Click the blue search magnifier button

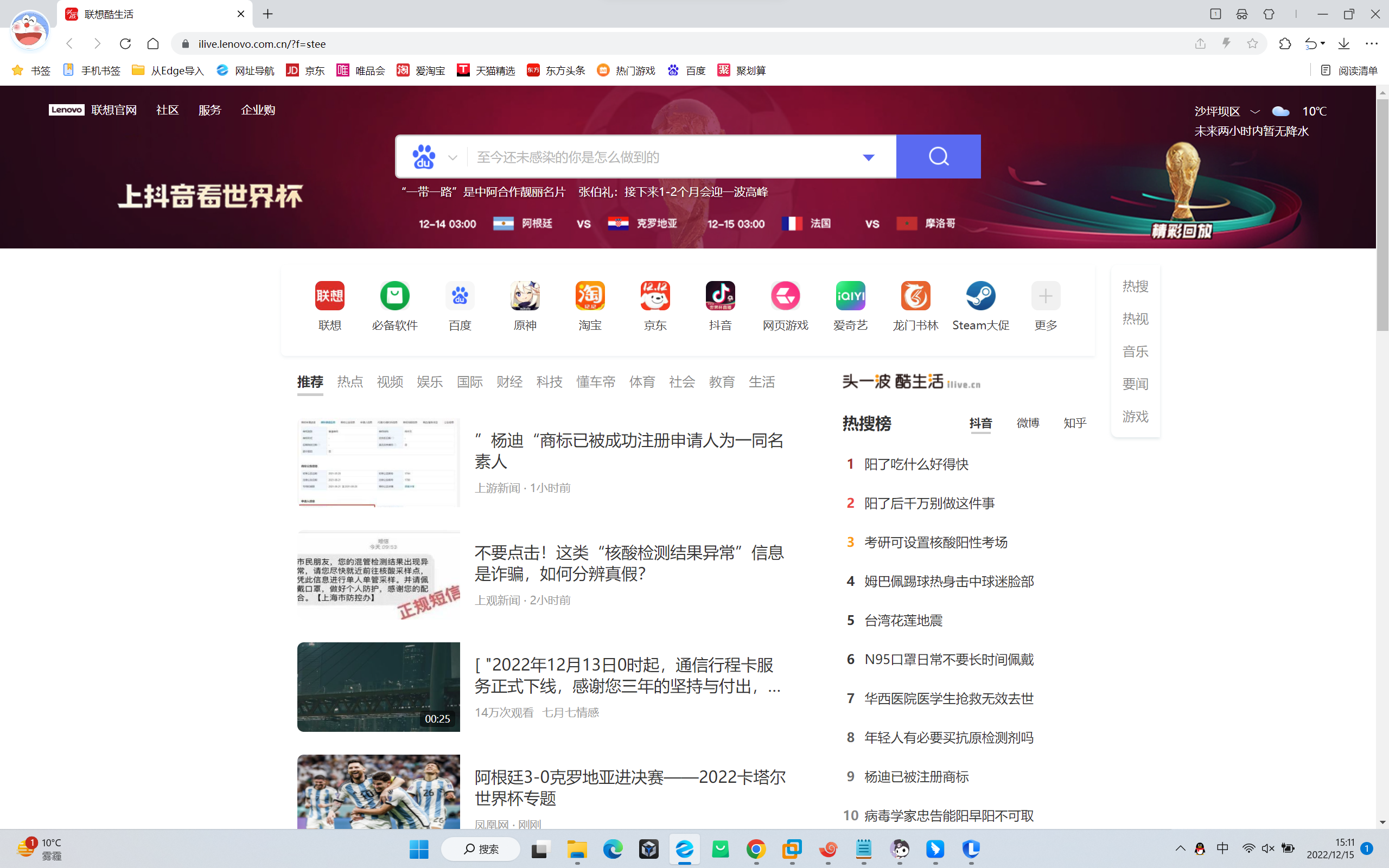pyautogui.click(x=939, y=157)
